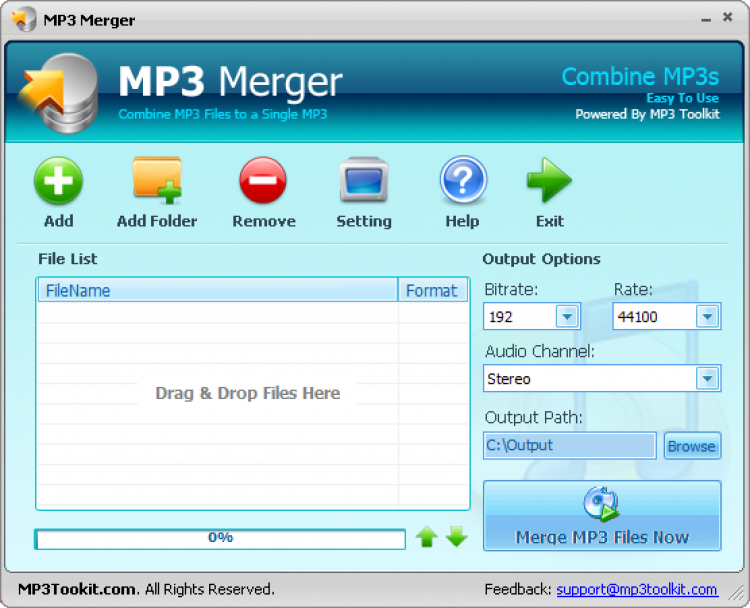Click the green Add file icon
Image resolution: width=750 pixels, height=608 pixels.
point(58,181)
